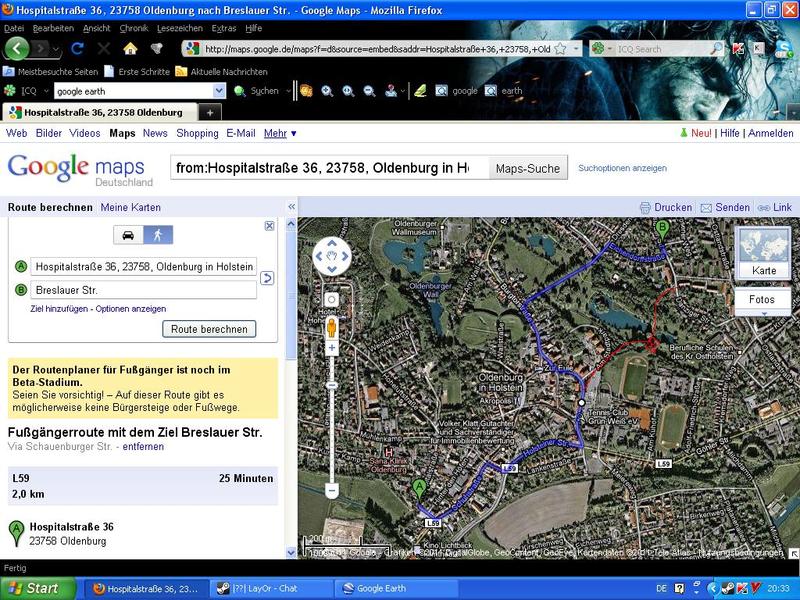Click entfernen link next to Via Schauenburger Str.
The width and height of the screenshot is (800, 600).
click(x=143, y=446)
